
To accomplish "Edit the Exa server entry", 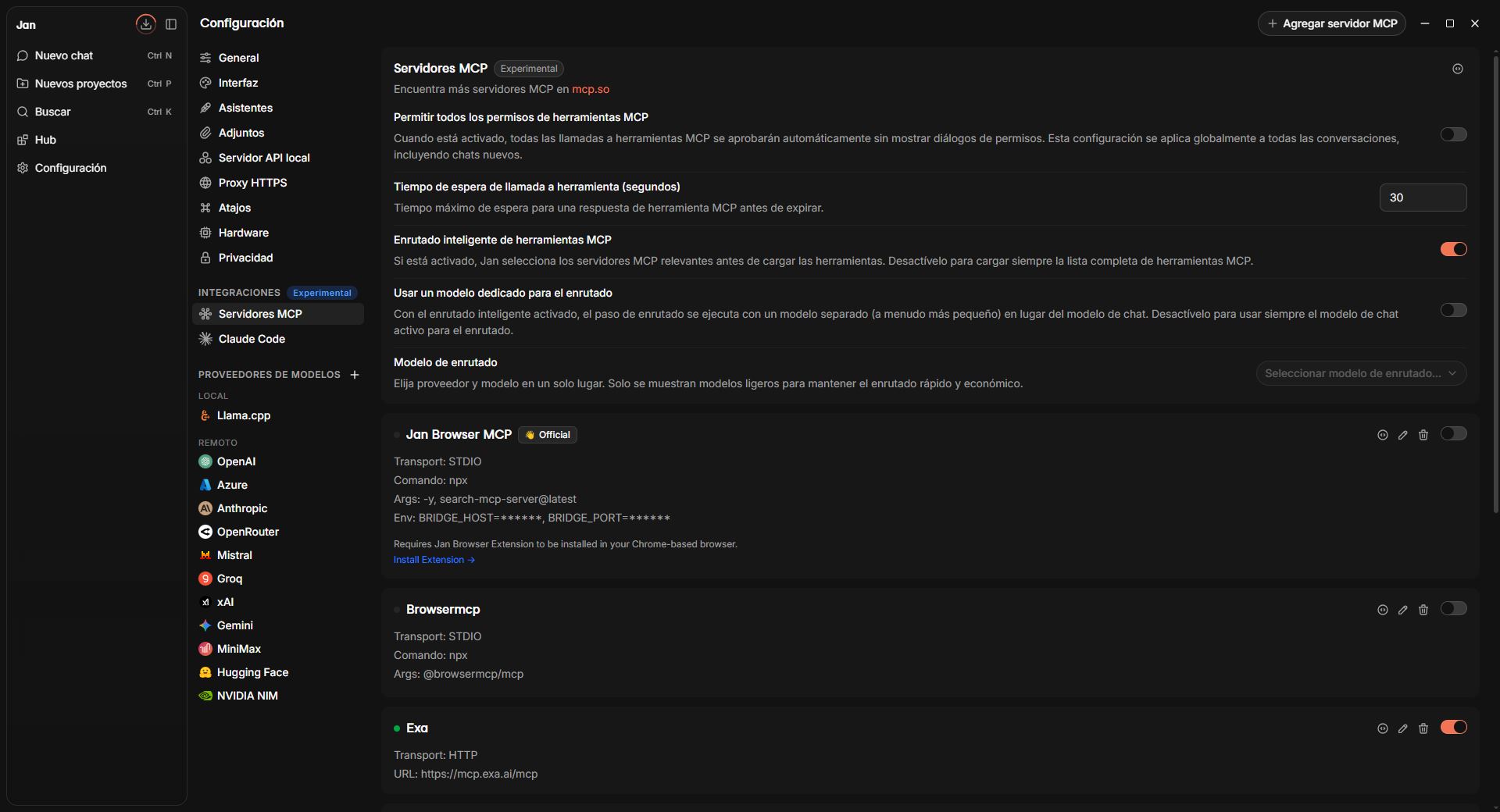I will 1403,728.
